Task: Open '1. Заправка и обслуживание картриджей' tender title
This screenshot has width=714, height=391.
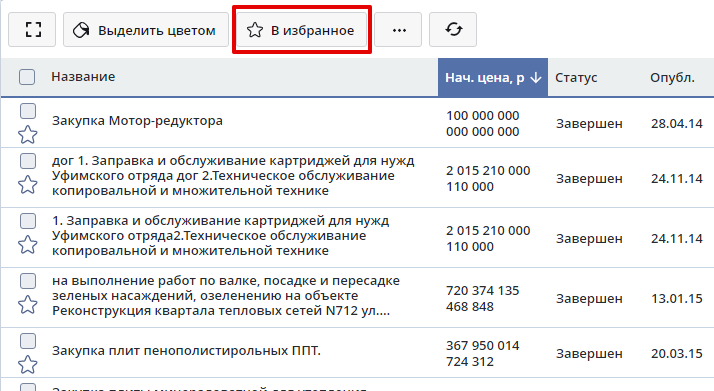Action: coord(220,236)
